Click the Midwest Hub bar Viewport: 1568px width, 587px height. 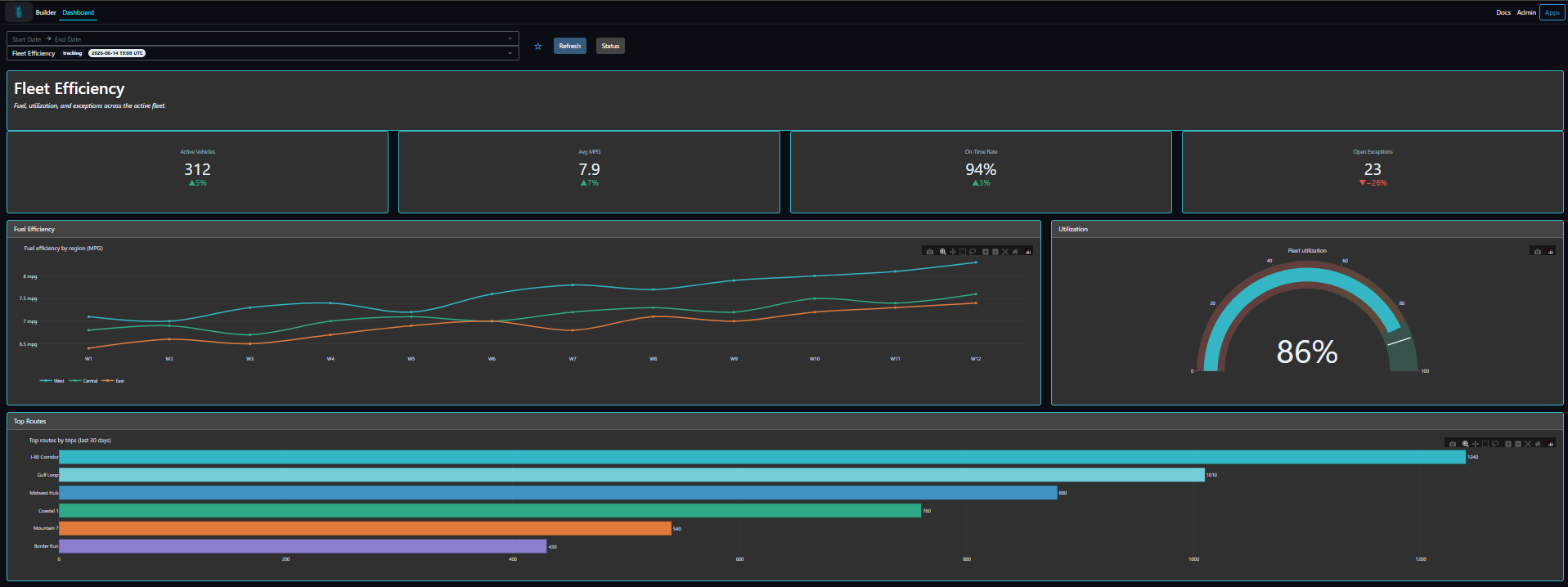coord(558,493)
